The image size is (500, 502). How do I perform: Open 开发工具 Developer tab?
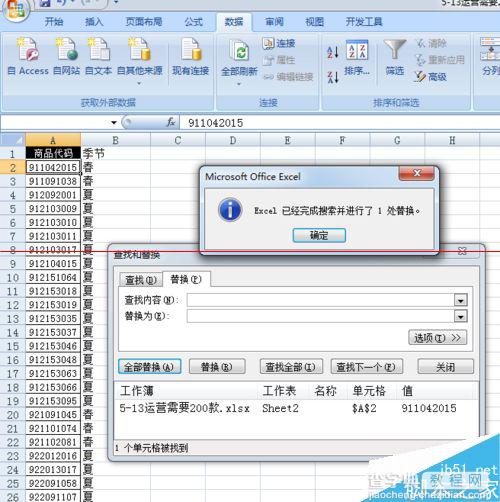[x=364, y=22]
